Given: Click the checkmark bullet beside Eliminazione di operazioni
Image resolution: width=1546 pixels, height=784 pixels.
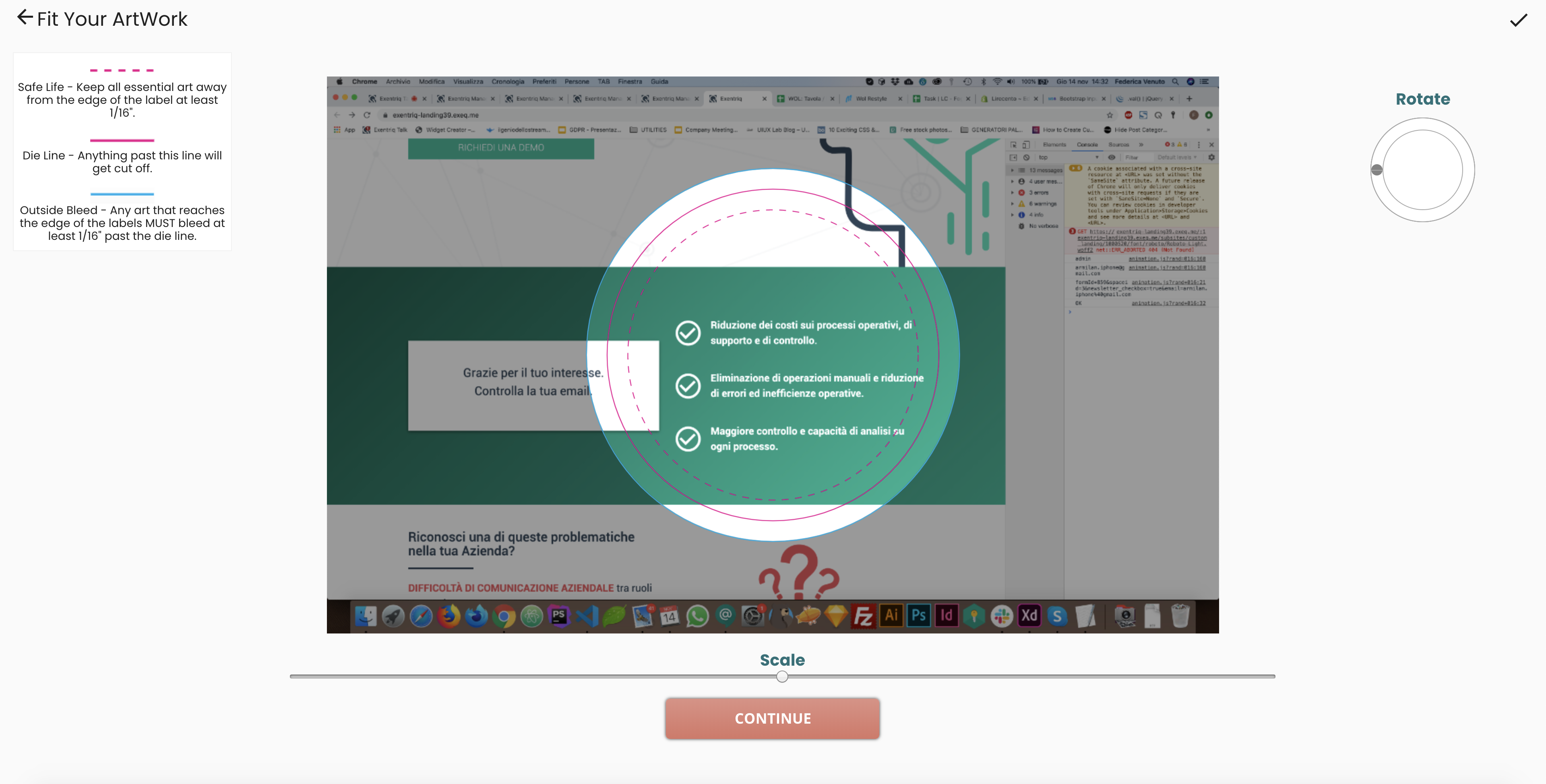Looking at the screenshot, I should coord(688,386).
